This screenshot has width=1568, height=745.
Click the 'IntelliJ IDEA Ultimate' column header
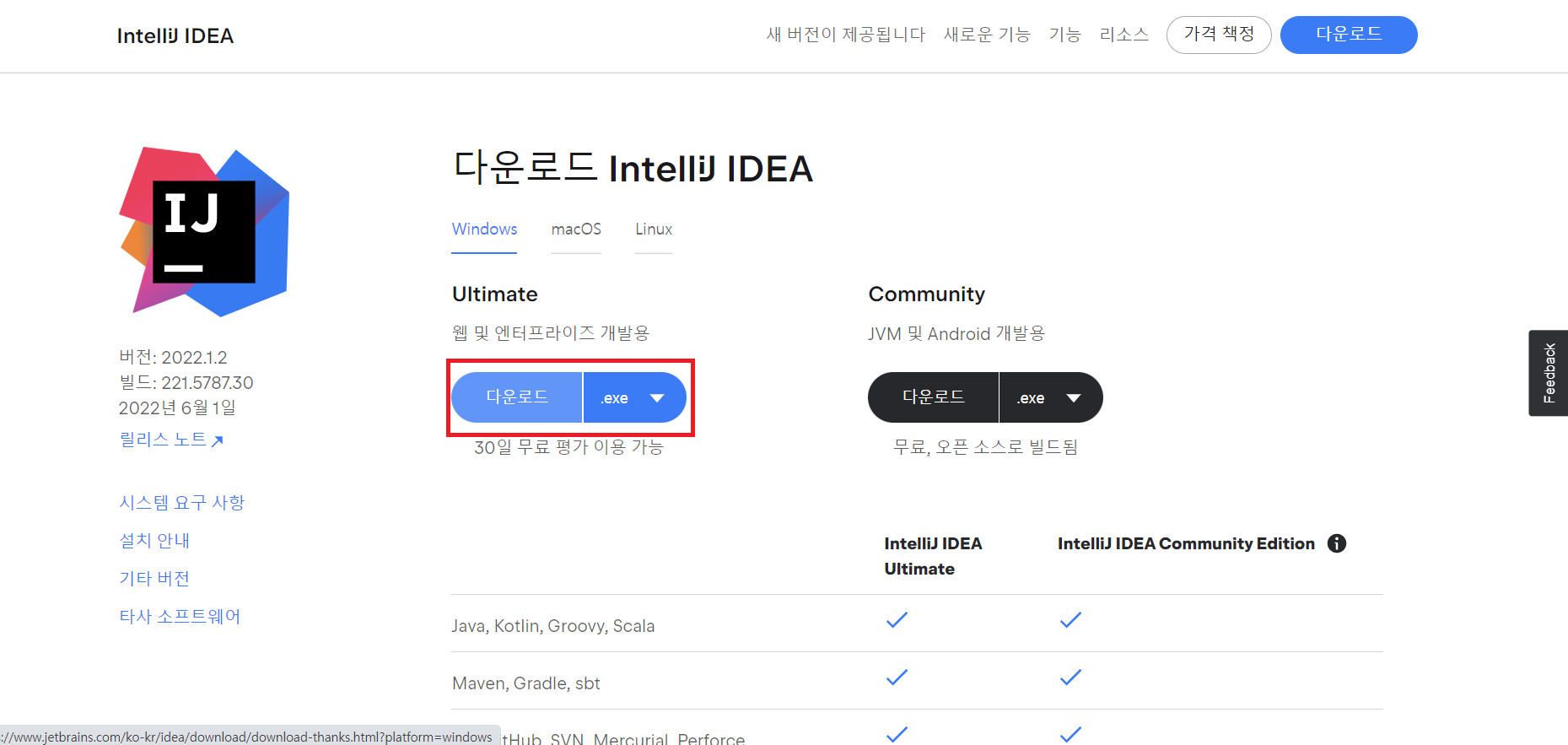(x=933, y=556)
